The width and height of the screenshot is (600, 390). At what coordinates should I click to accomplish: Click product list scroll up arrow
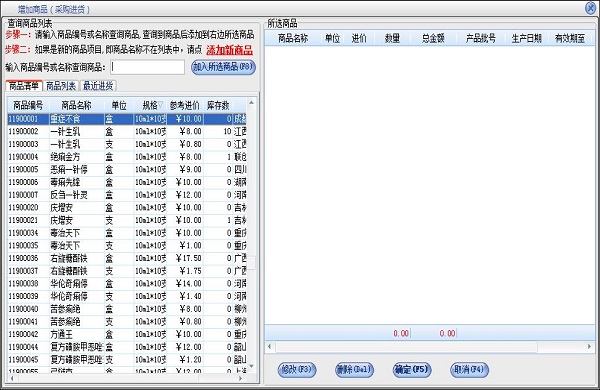(251, 103)
